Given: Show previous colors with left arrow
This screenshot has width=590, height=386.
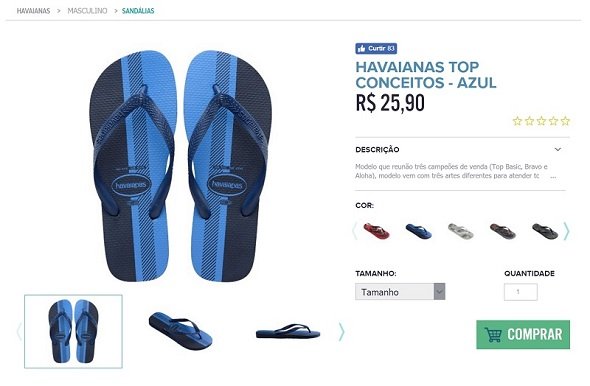Looking at the screenshot, I should (354, 231).
